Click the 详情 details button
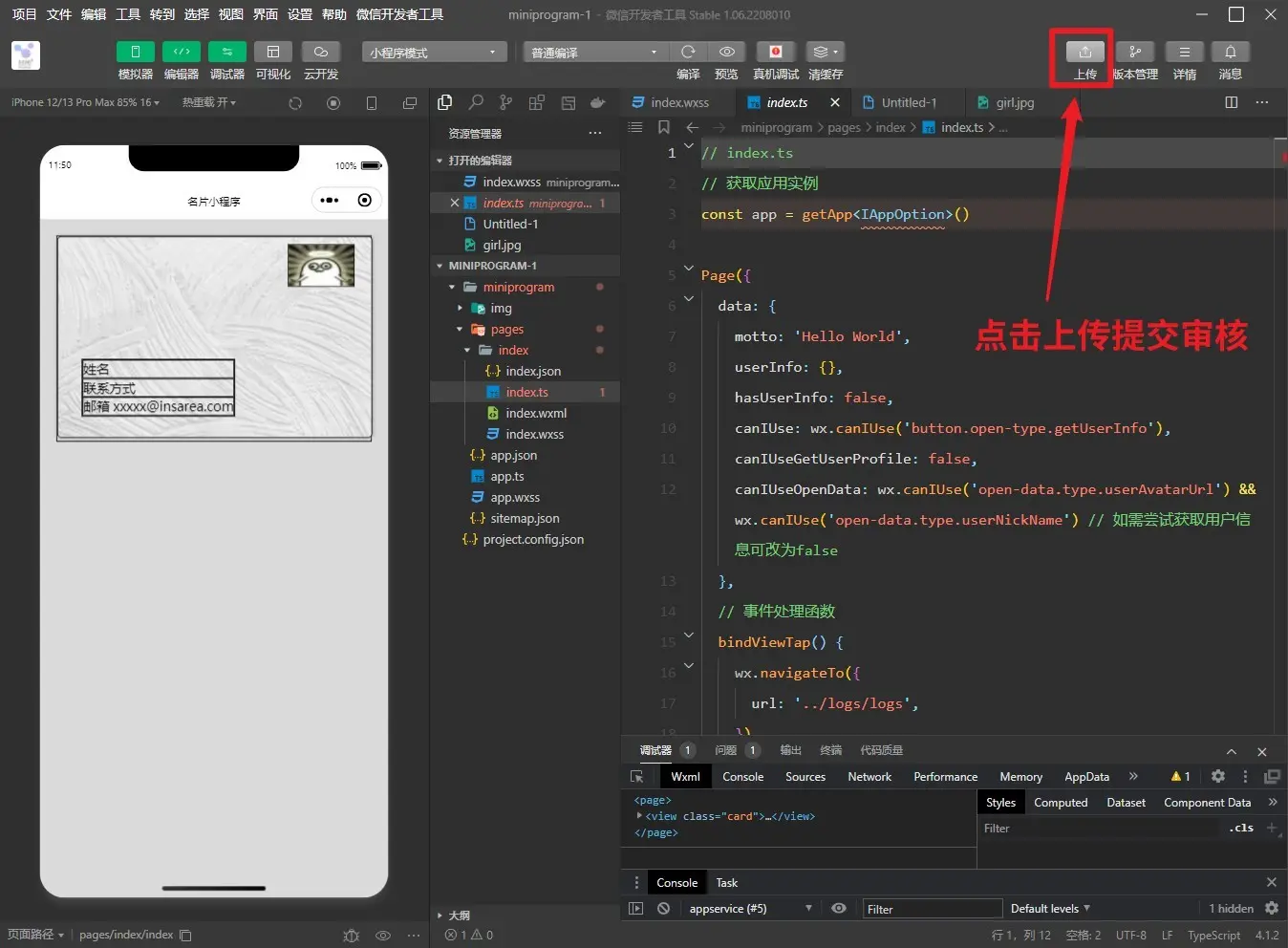Image resolution: width=1288 pixels, height=948 pixels. pyautogui.click(x=1184, y=53)
